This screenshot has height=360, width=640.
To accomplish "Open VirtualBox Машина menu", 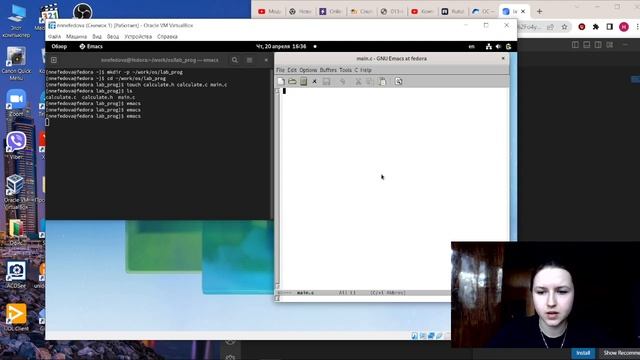I will click(76, 37).
